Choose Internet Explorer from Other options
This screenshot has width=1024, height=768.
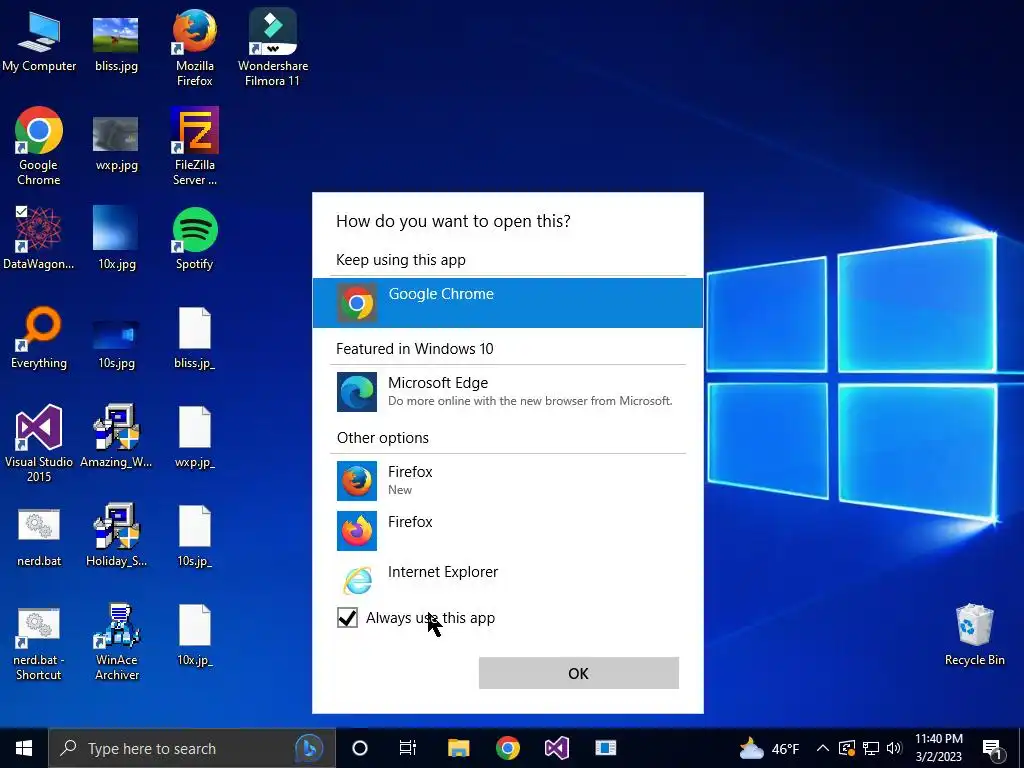(x=507, y=580)
